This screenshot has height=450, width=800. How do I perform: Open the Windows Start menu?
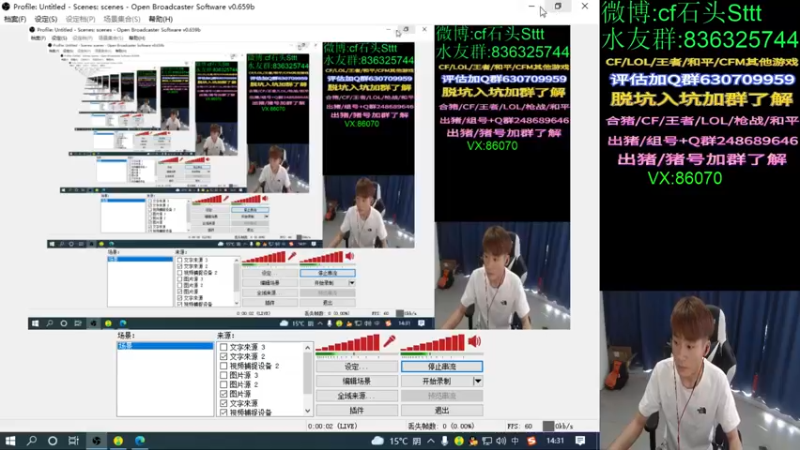point(10,440)
